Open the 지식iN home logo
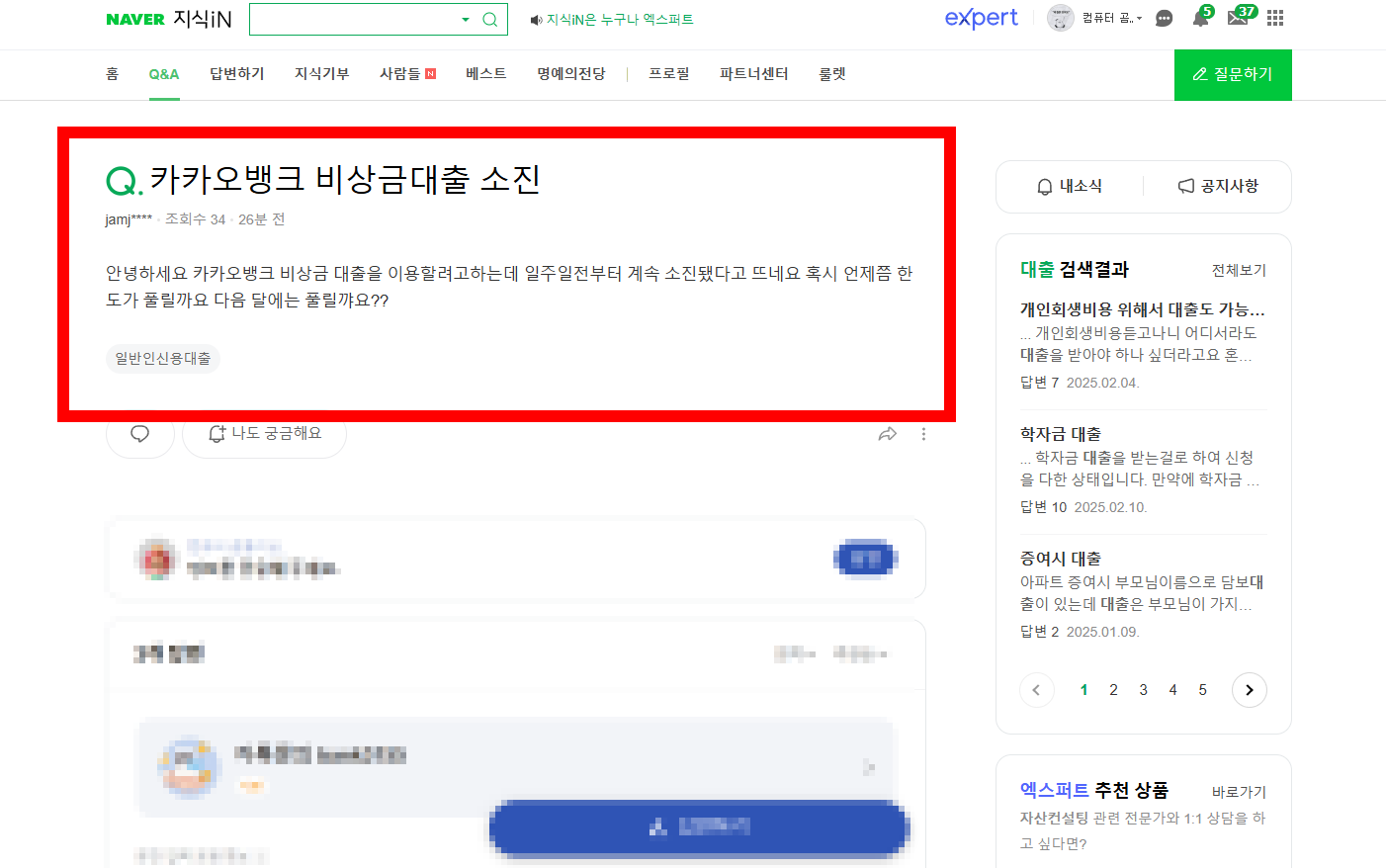The width and height of the screenshot is (1386, 868). tap(202, 19)
